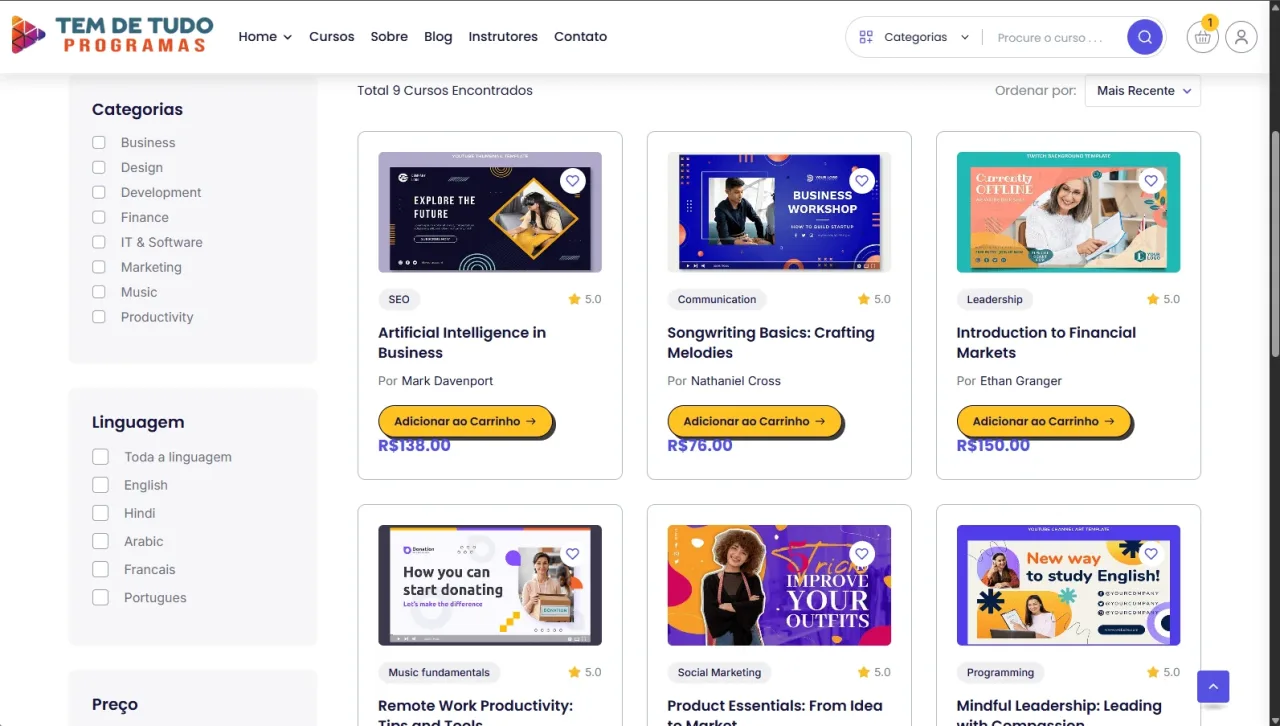
Task: Open the Explore the Future course thumbnail
Action: (490, 212)
